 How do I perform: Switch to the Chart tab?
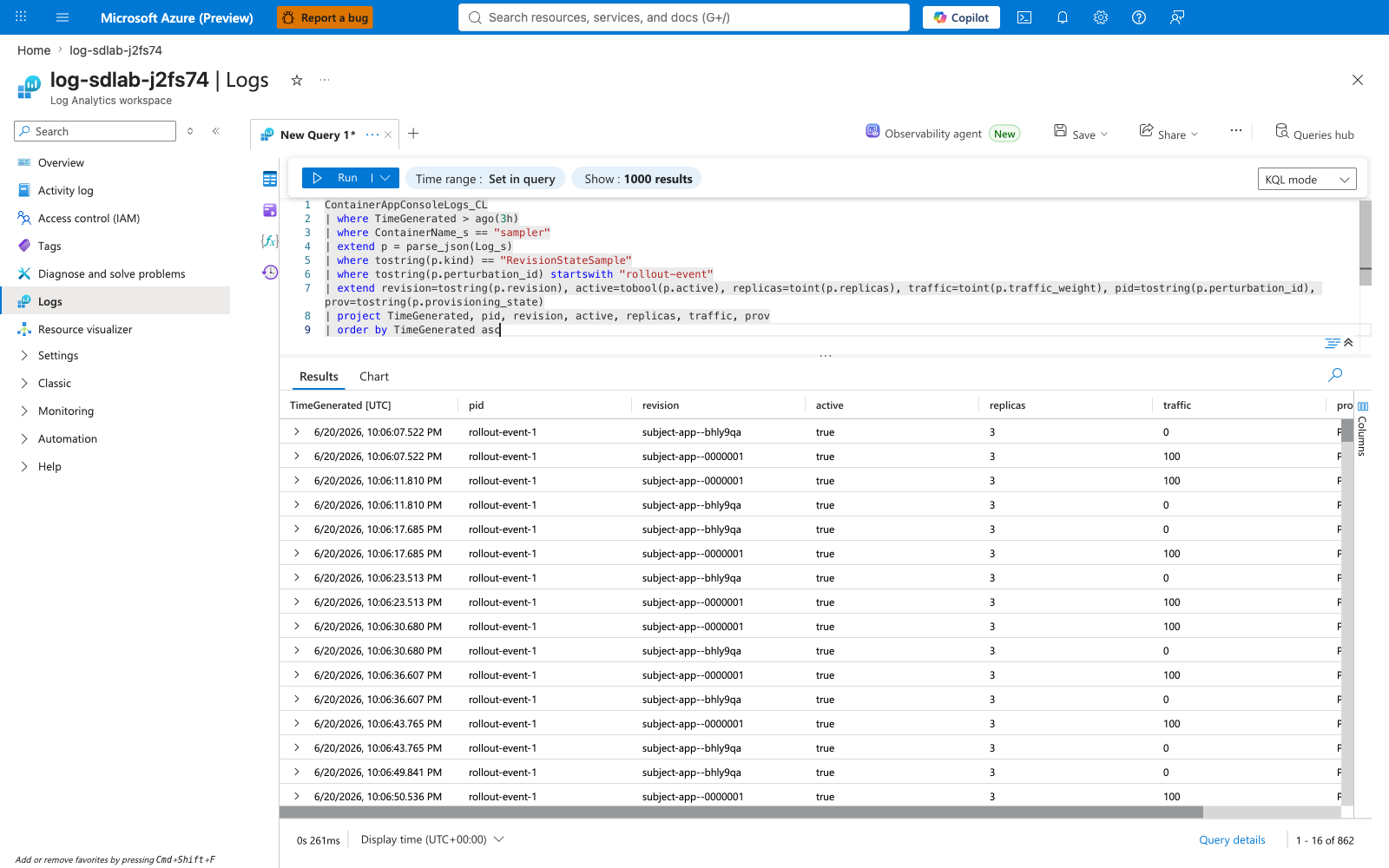(x=374, y=377)
